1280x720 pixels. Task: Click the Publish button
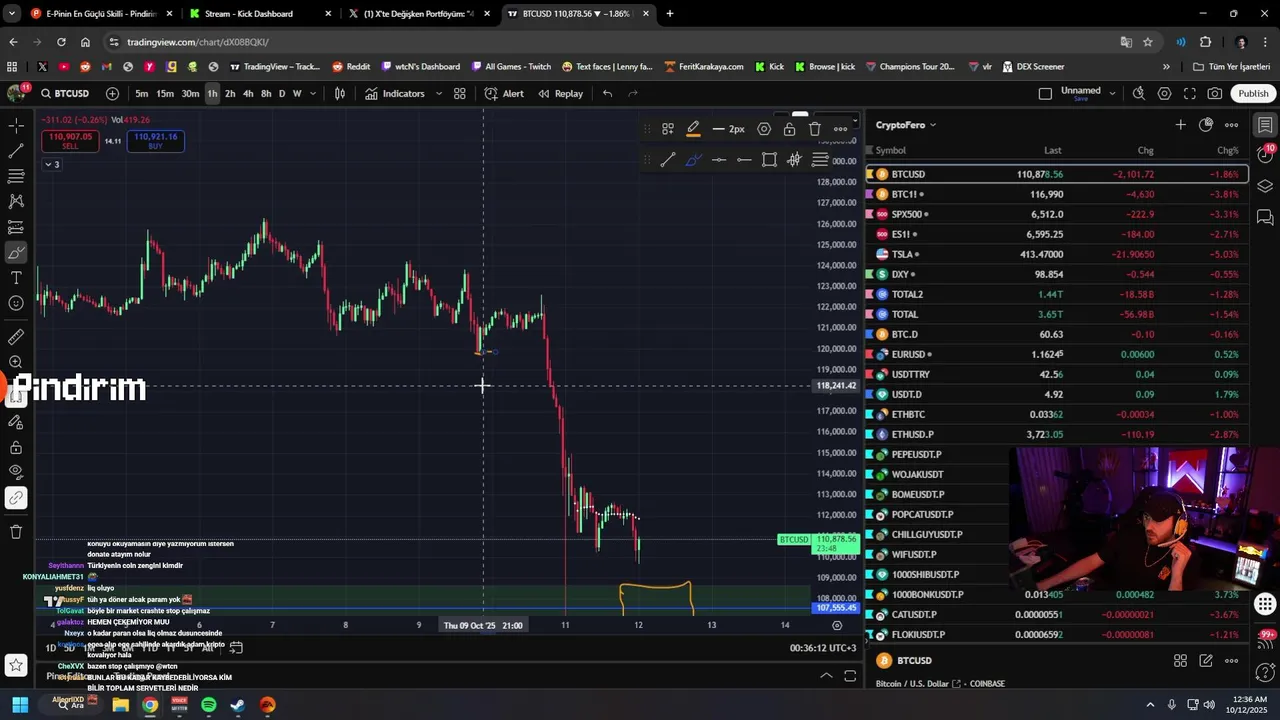1253,93
